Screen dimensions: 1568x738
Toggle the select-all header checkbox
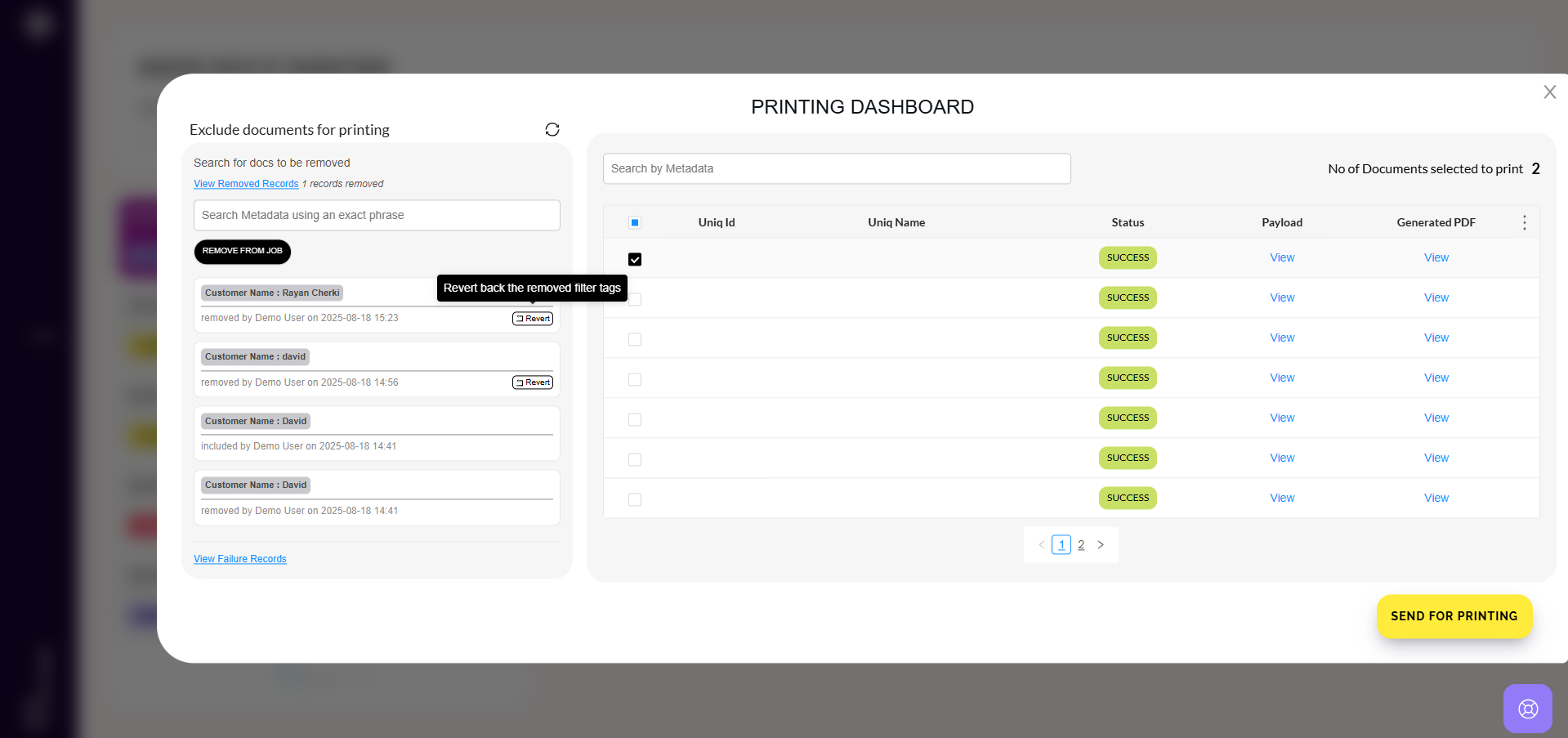tap(635, 223)
